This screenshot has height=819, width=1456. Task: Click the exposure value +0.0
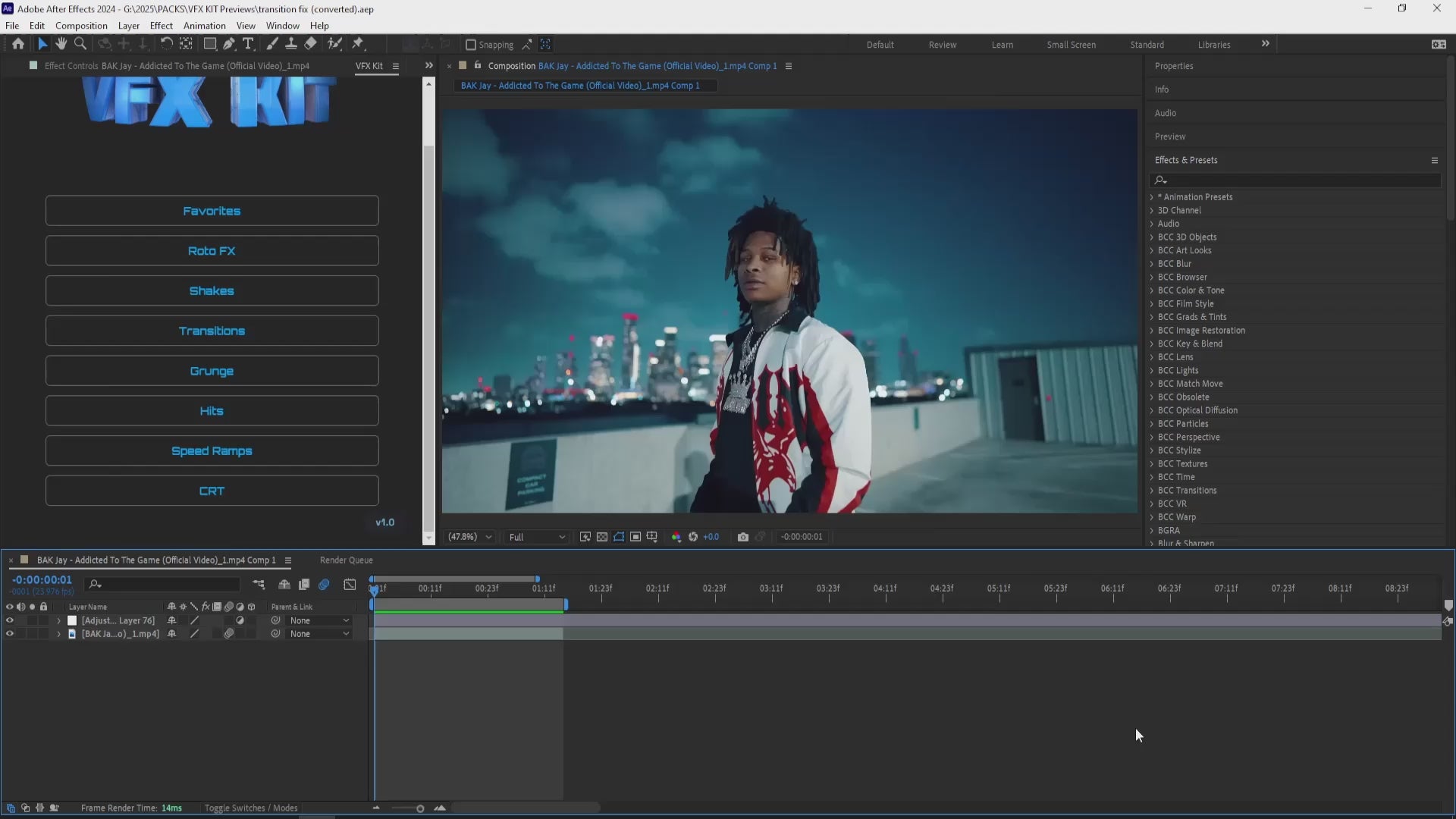coord(711,537)
